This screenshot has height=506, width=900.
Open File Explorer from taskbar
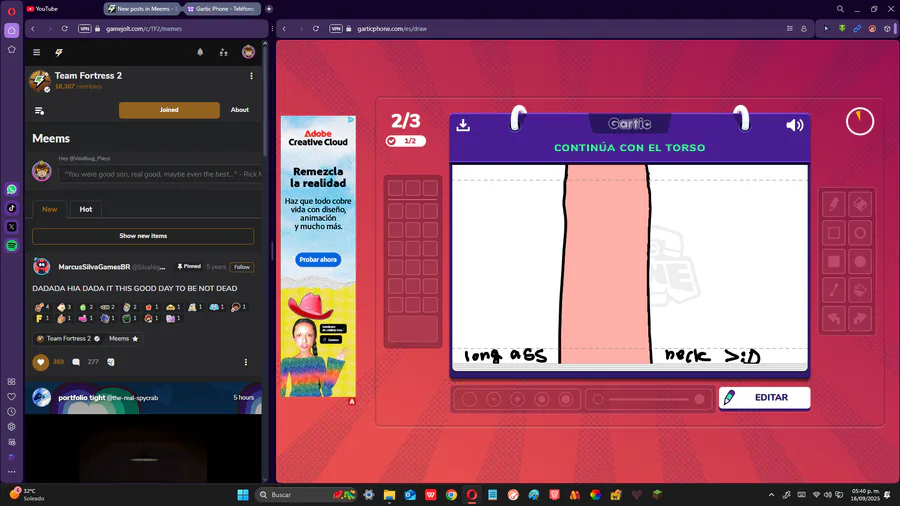(389, 495)
